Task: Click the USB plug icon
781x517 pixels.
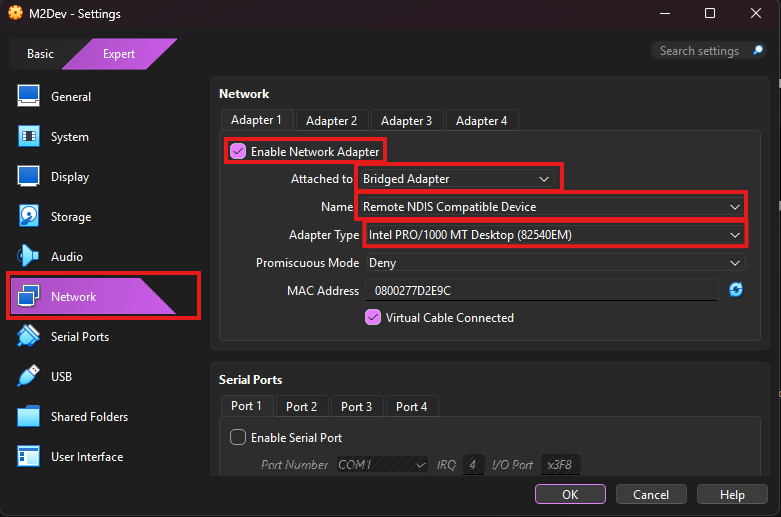Action: click(29, 377)
